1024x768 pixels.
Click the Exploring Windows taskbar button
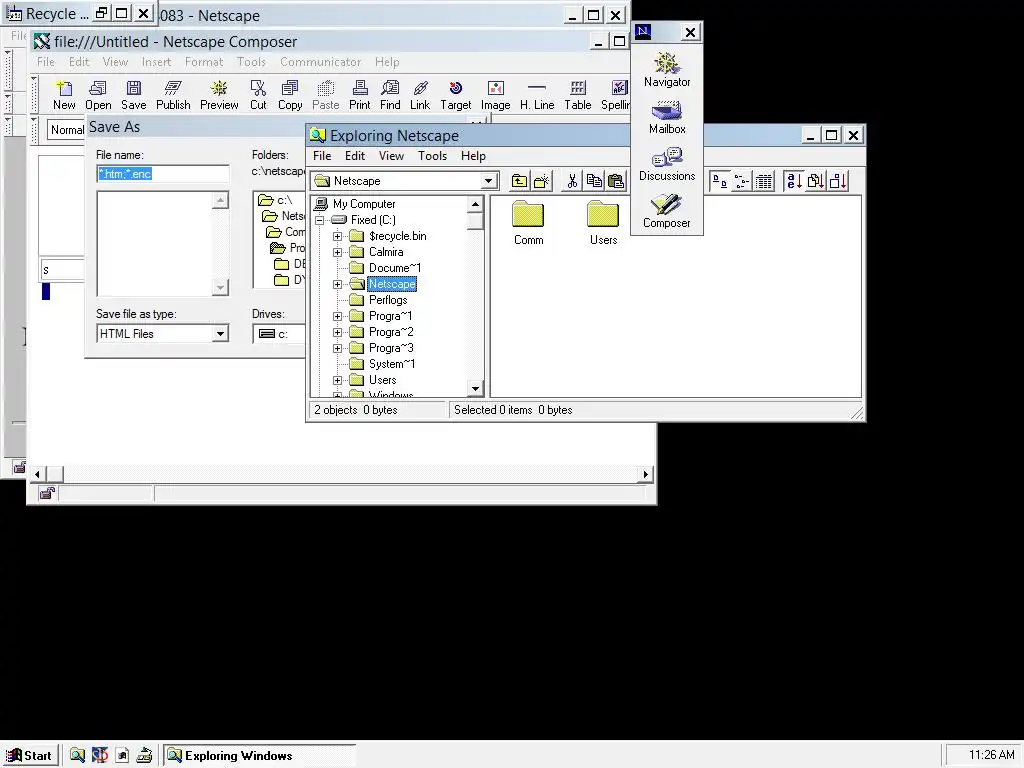[259, 756]
